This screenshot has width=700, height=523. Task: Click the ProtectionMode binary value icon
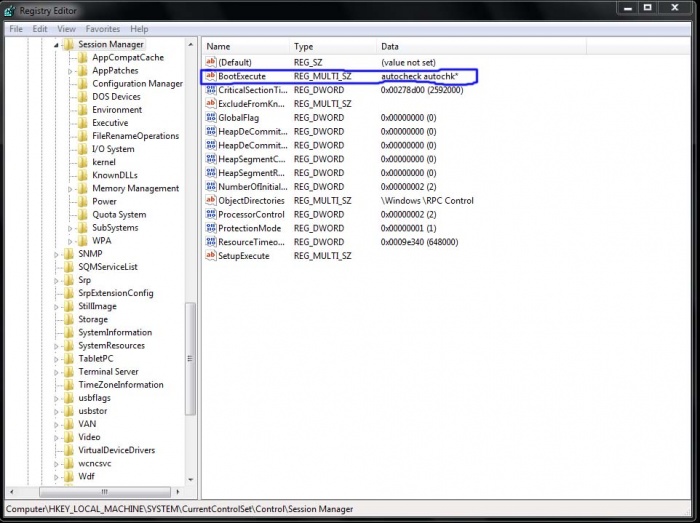click(211, 228)
